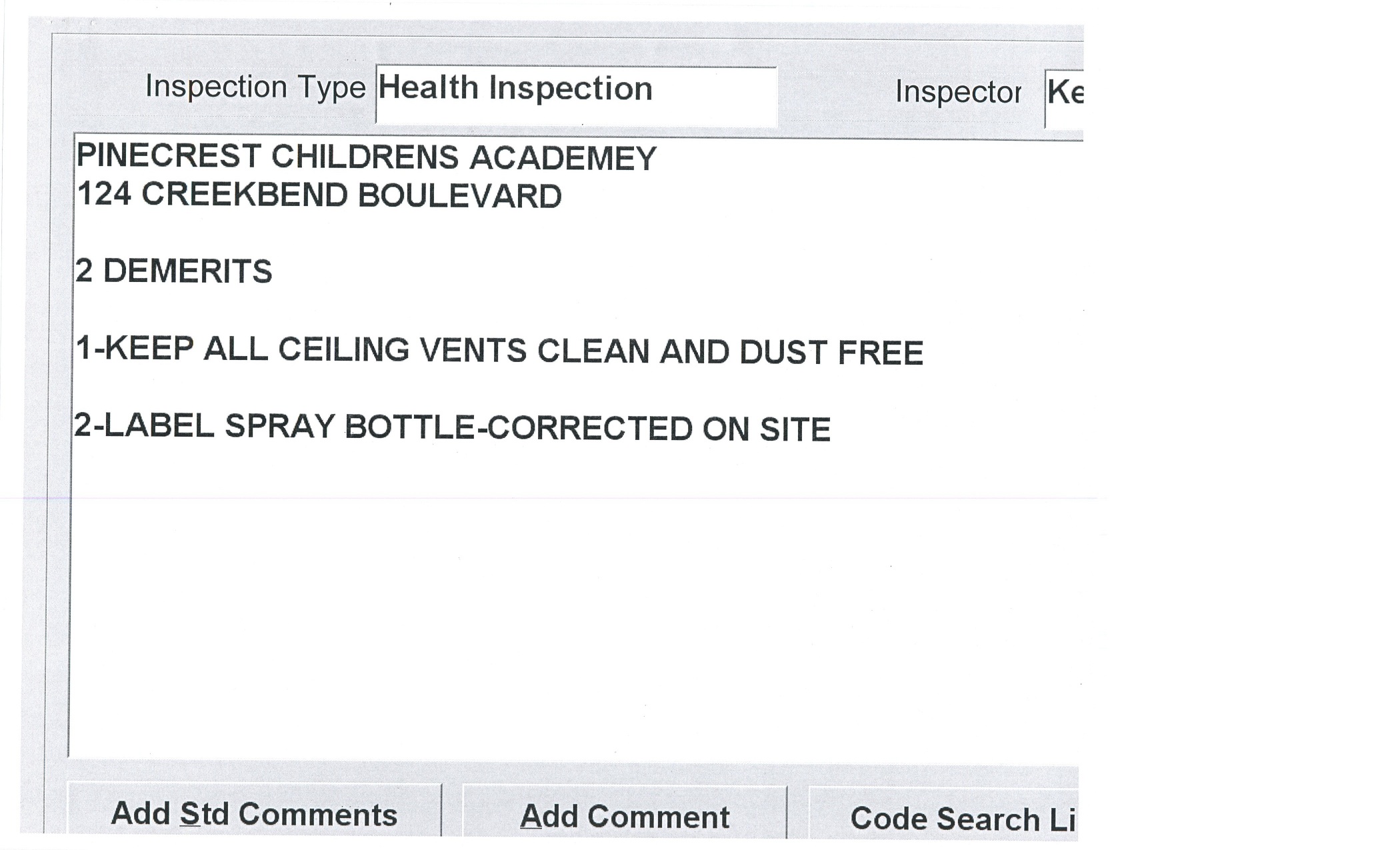This screenshot has width=1400, height=850.
Task: Click the word PINECREST in comments
Action: [169, 157]
